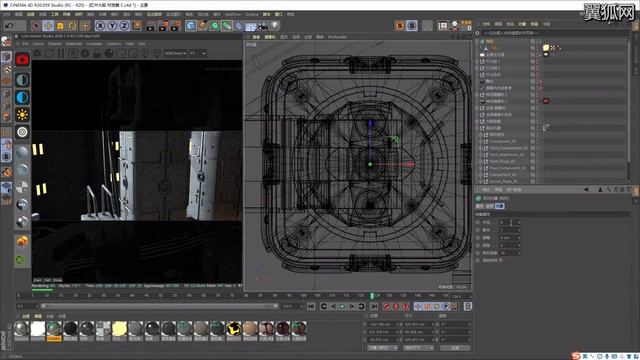Click the coordinate system icon beside Z
640x360 pixels.
coord(136,26)
